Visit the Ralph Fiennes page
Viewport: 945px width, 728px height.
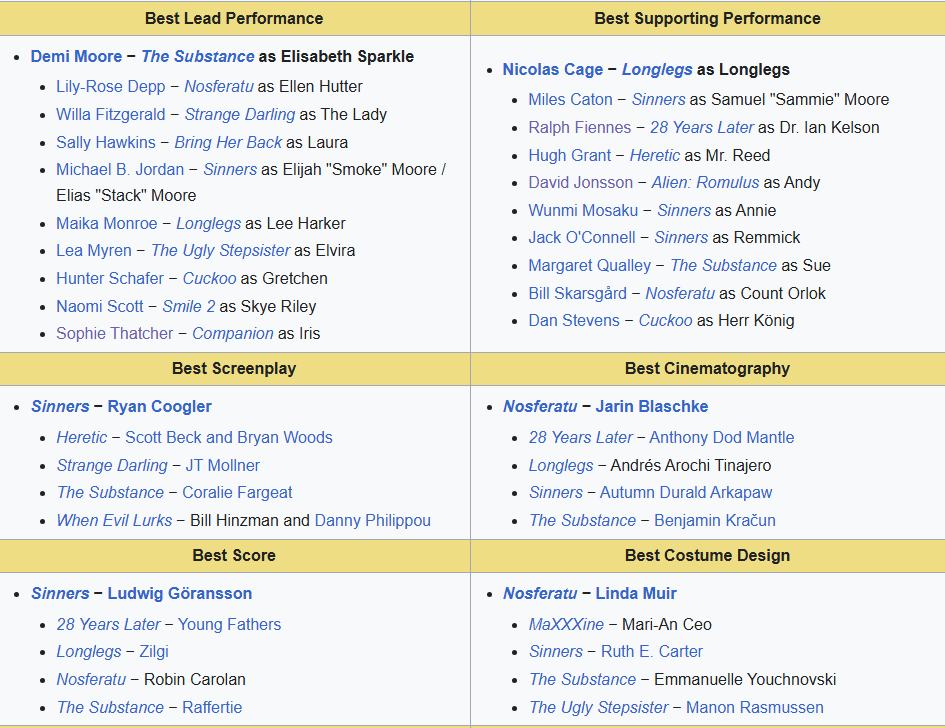click(580, 128)
